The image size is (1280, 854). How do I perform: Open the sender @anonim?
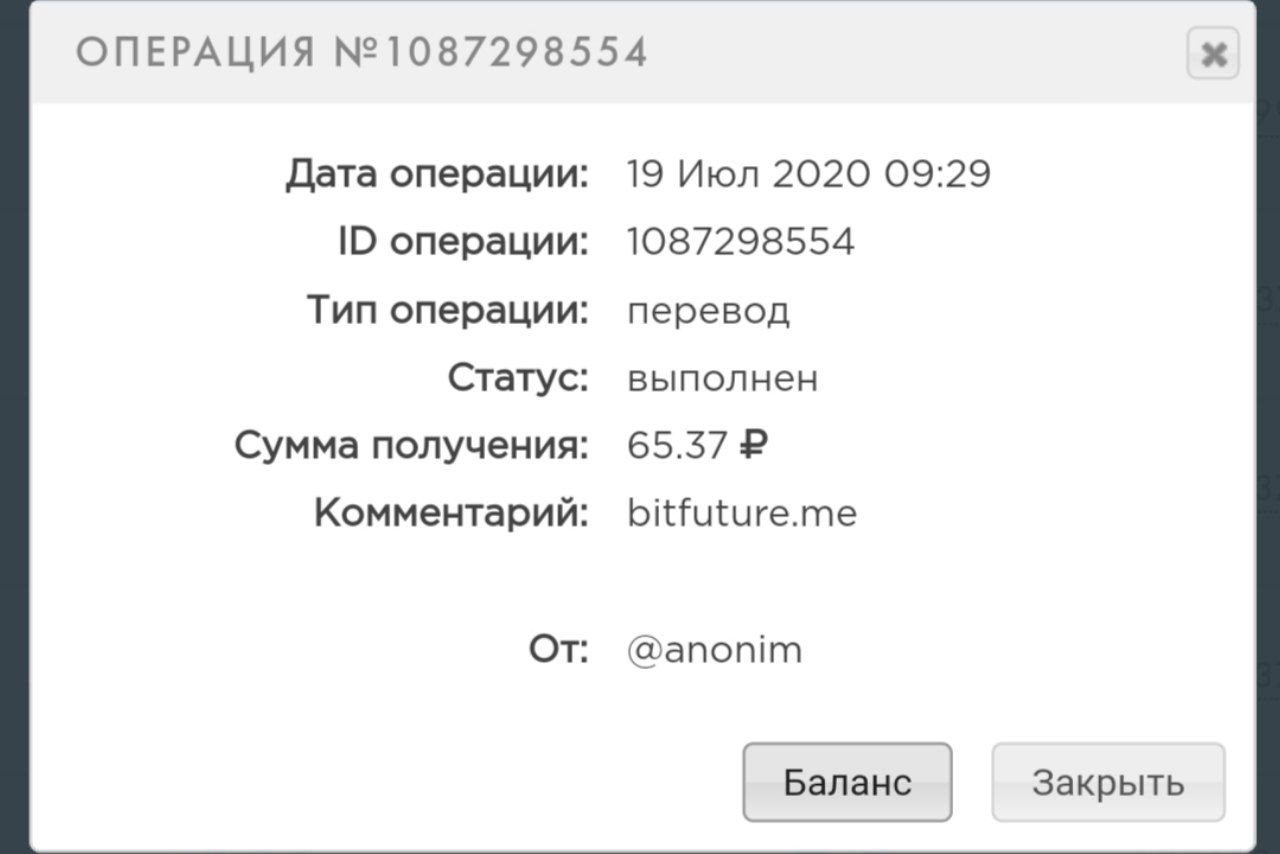(714, 650)
